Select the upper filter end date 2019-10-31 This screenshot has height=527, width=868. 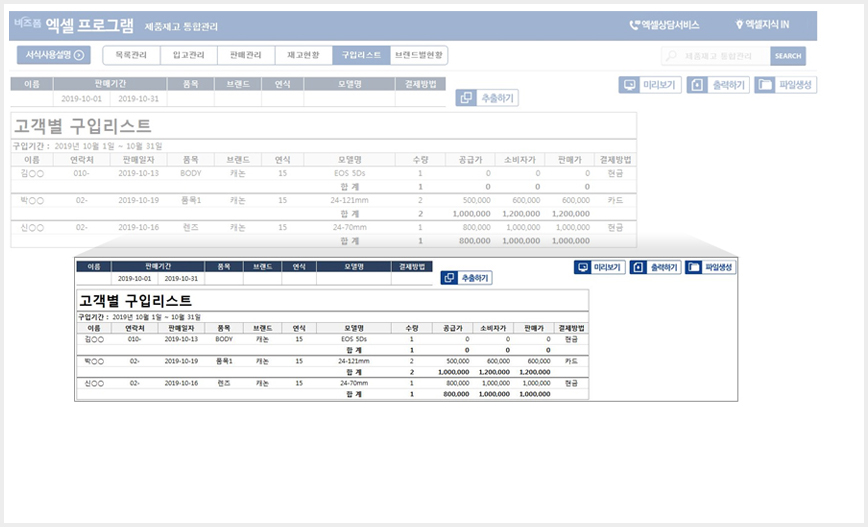138,99
